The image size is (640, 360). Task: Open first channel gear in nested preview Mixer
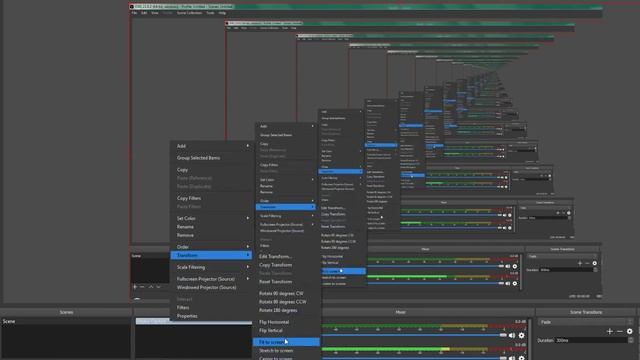(x=515, y=266)
